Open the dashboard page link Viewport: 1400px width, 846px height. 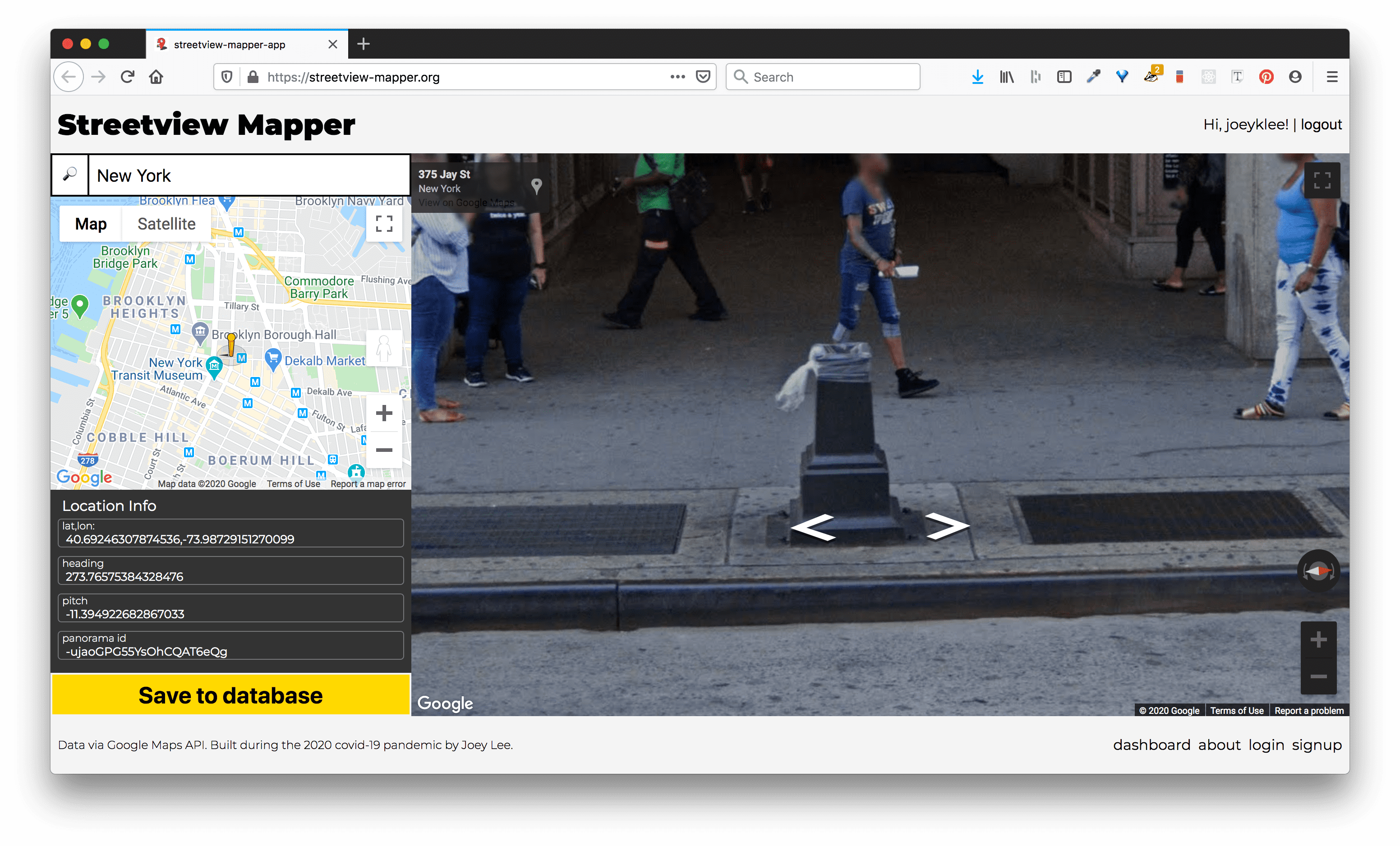[1151, 745]
